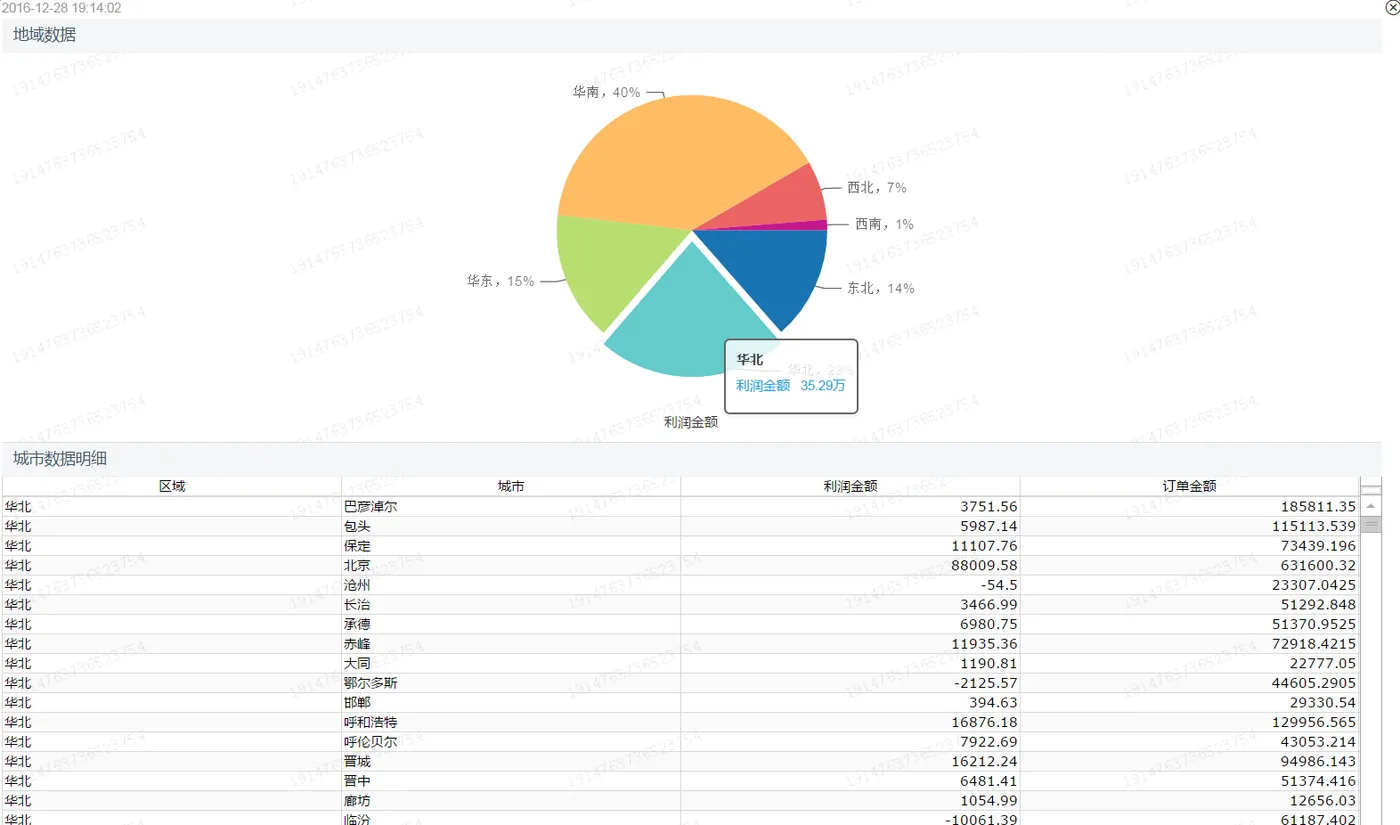This screenshot has height=825, width=1400.
Task: Click profit value 88009.58
Action: (984, 565)
